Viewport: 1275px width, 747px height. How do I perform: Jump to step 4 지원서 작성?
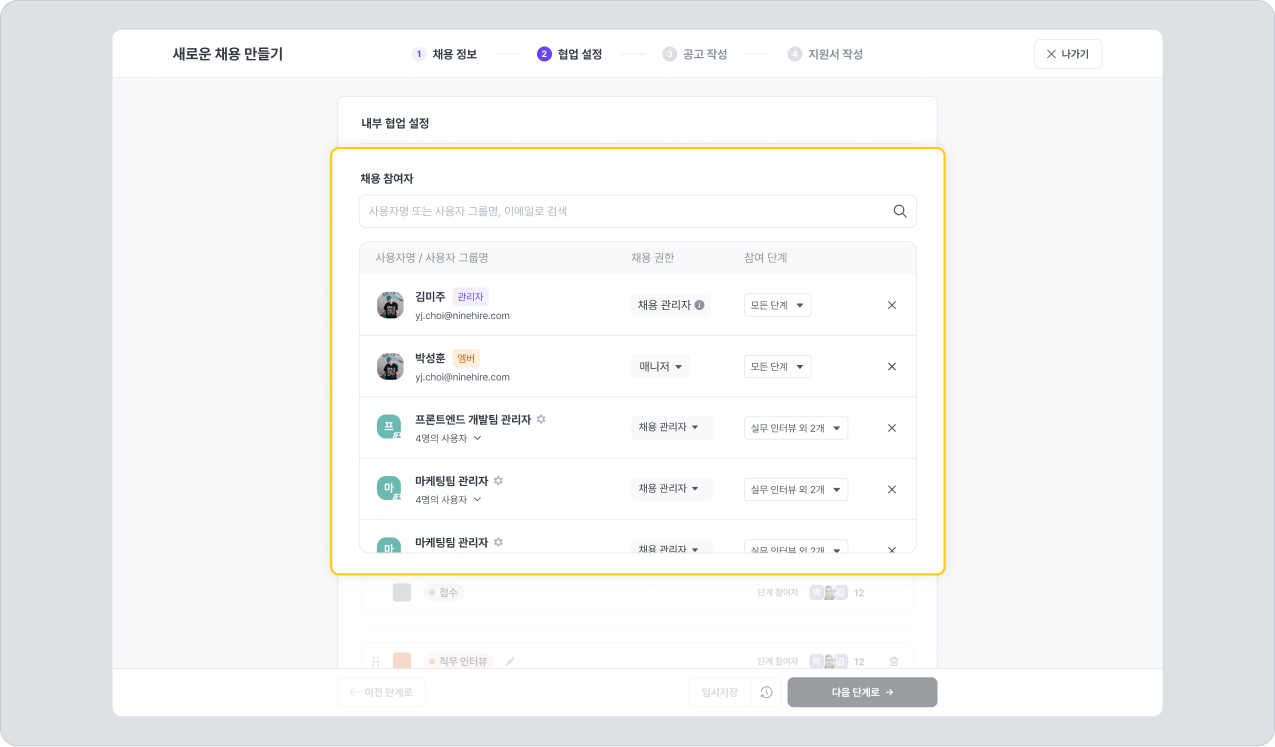[825, 54]
